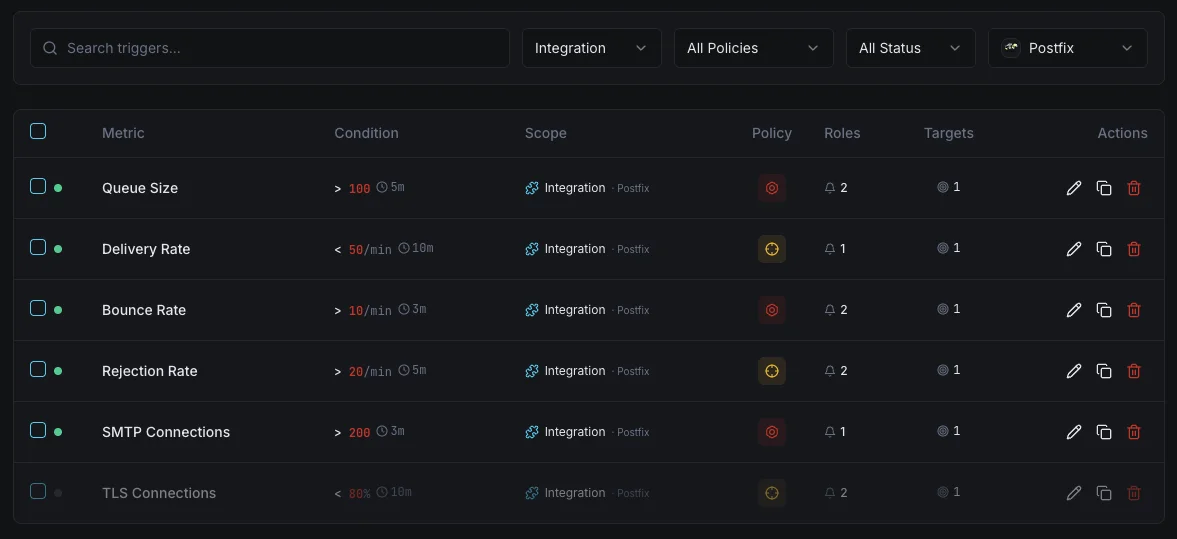Duplicate the Rejection Rate trigger

pos(1104,371)
